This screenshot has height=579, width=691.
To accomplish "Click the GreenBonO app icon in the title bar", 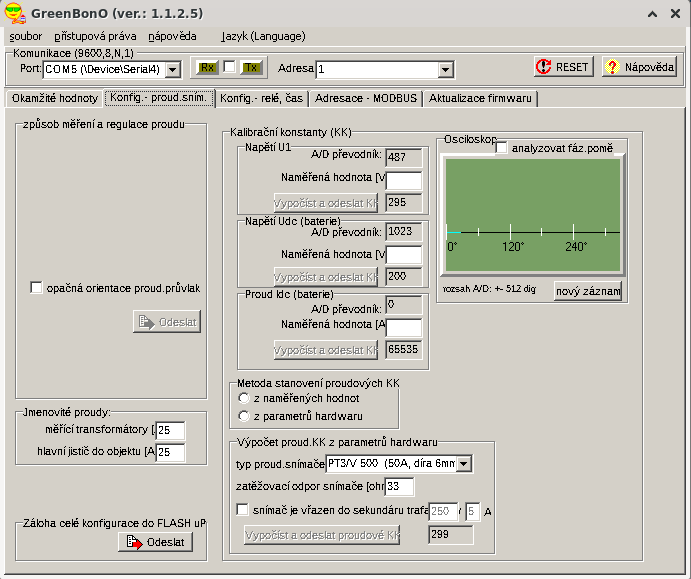I will click(x=17, y=14).
